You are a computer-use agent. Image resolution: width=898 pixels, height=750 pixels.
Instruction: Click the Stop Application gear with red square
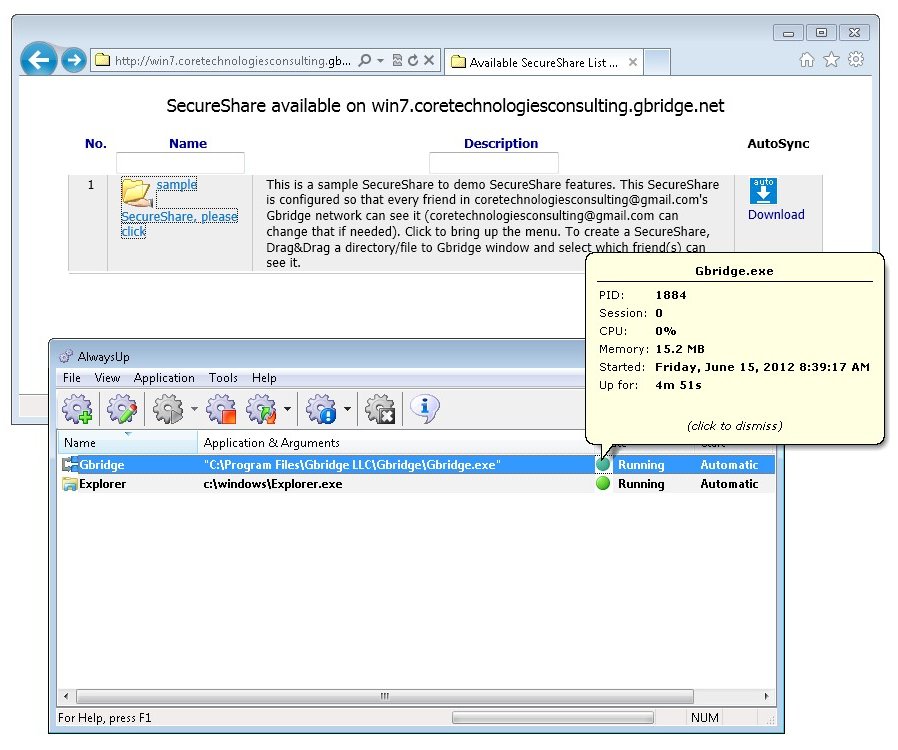(x=221, y=409)
